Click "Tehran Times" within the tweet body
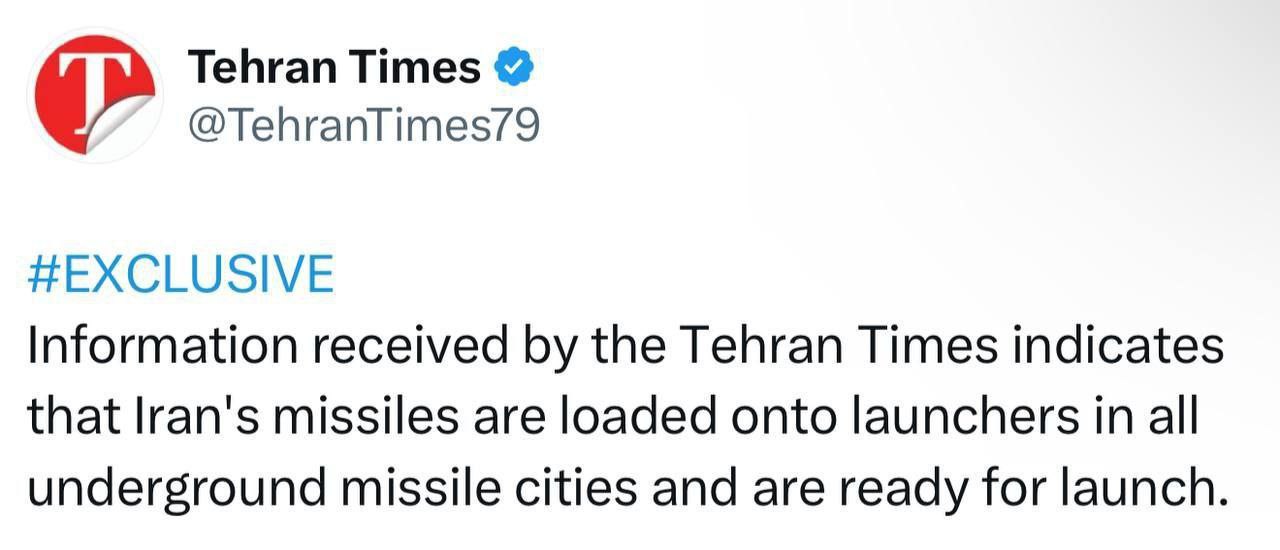This screenshot has width=1280, height=550. (x=841, y=347)
